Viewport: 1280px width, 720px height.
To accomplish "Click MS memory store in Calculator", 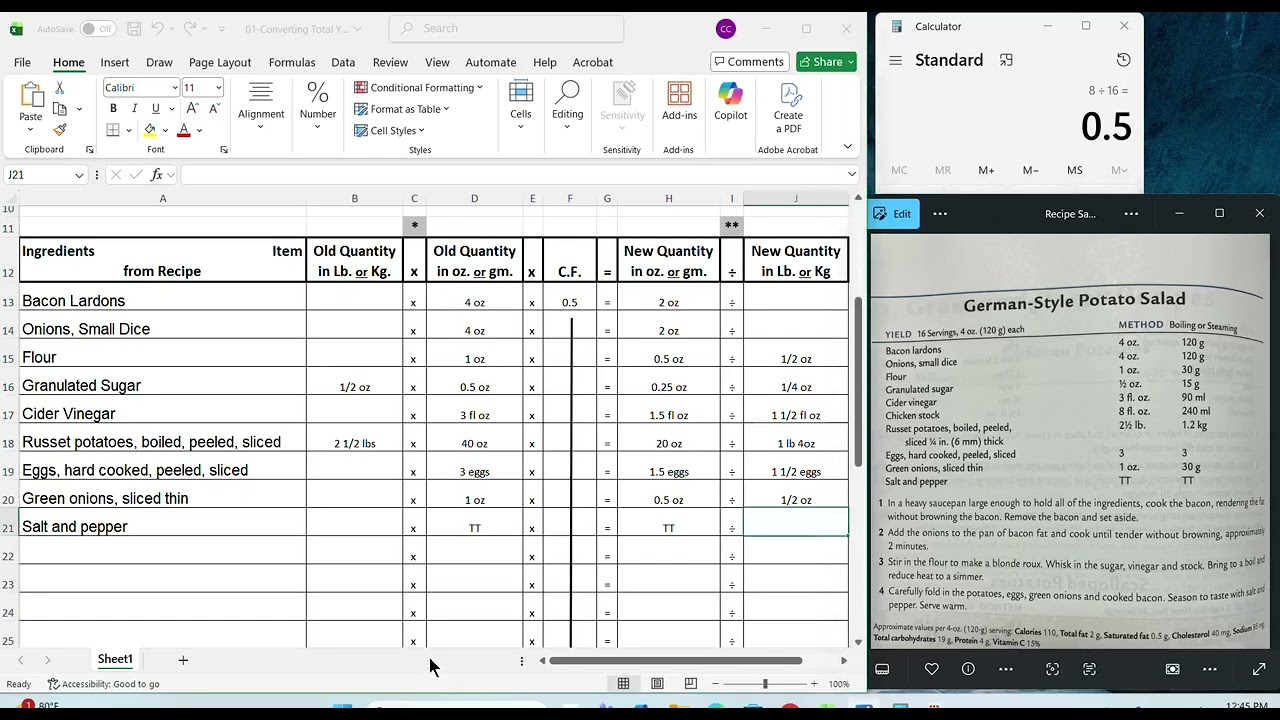I will click(x=1074, y=170).
